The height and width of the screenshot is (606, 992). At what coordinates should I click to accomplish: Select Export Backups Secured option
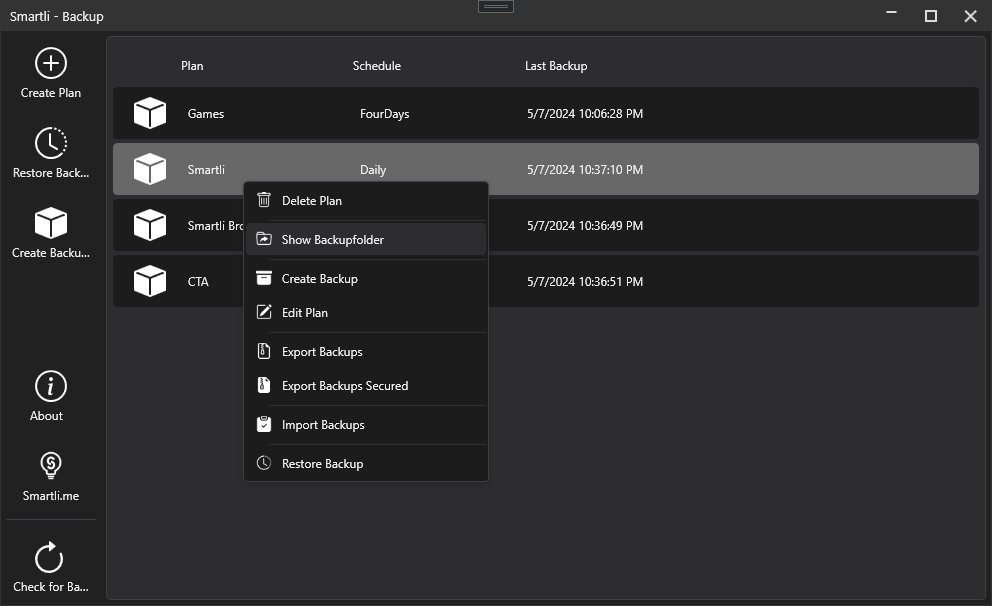pyautogui.click(x=345, y=385)
